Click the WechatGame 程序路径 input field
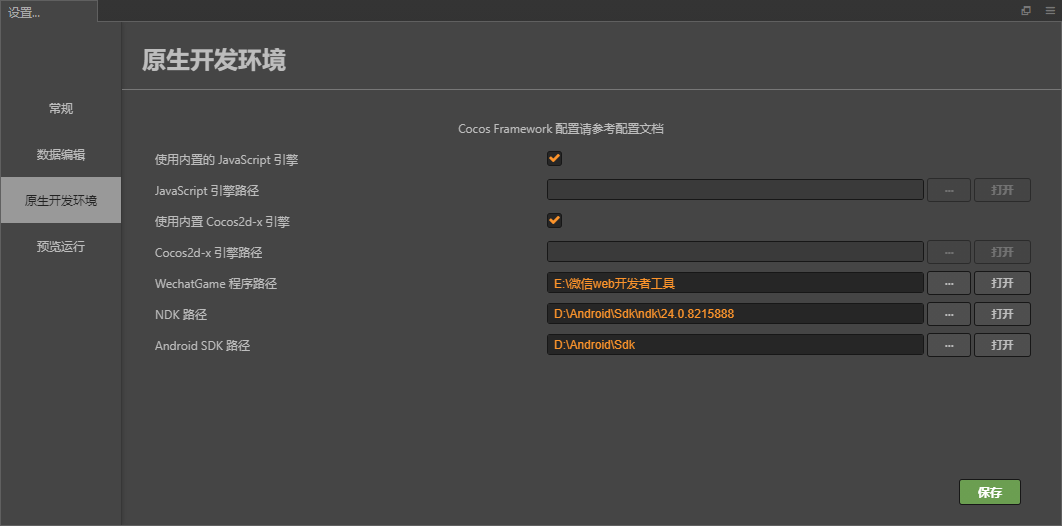1062x526 pixels. point(735,283)
